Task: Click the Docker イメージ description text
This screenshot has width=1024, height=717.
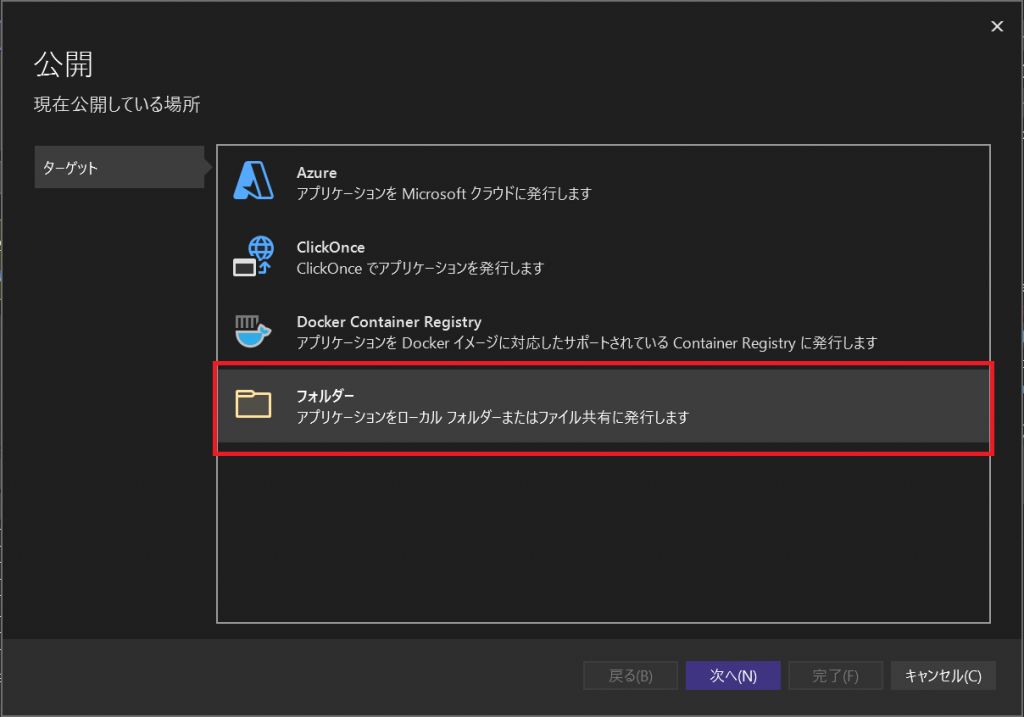Action: coord(586,342)
